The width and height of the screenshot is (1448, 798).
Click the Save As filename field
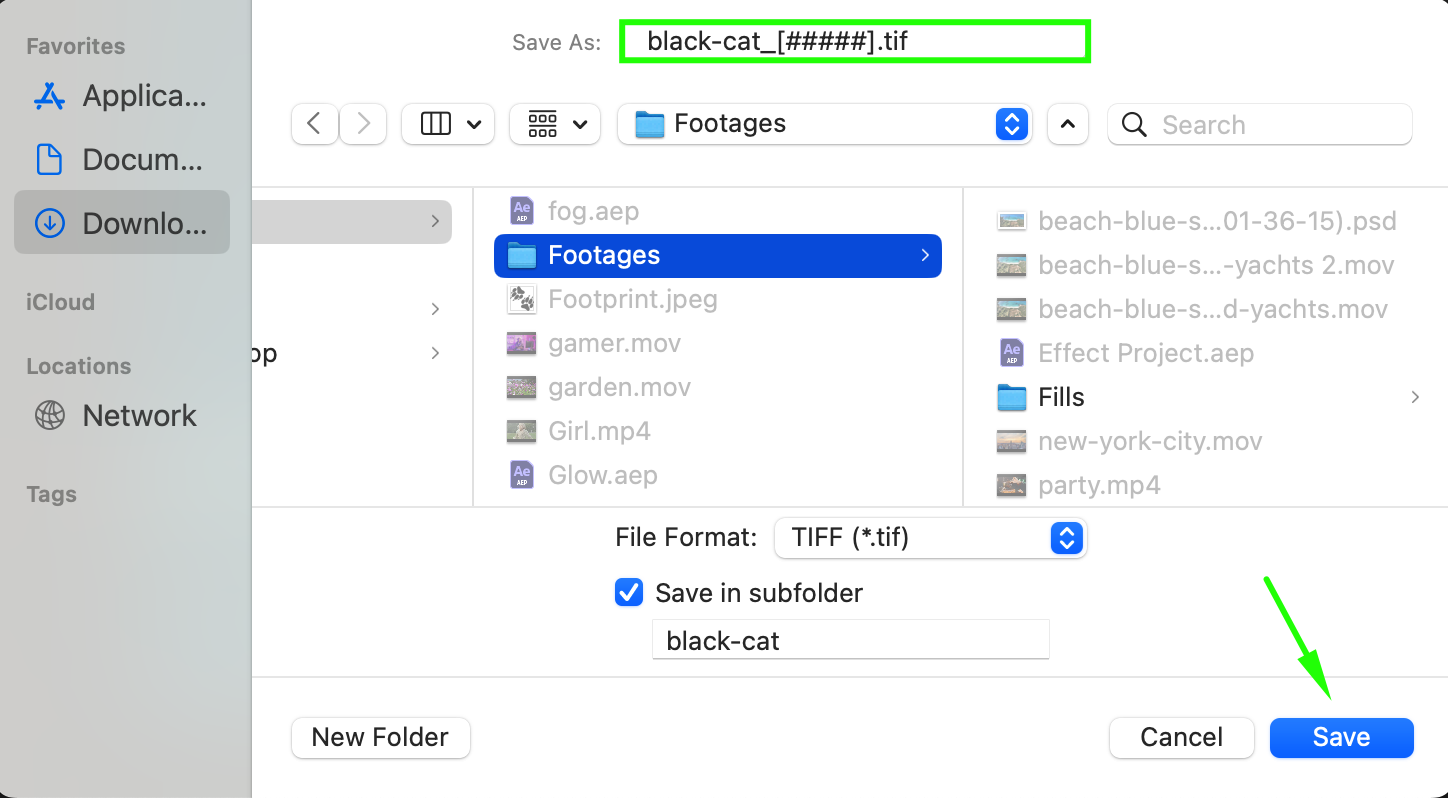tap(855, 42)
